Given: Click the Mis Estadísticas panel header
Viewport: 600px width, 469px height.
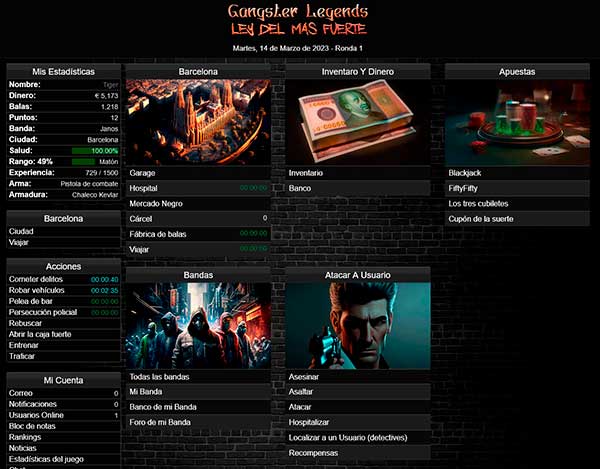Looking at the screenshot, I should tap(64, 72).
